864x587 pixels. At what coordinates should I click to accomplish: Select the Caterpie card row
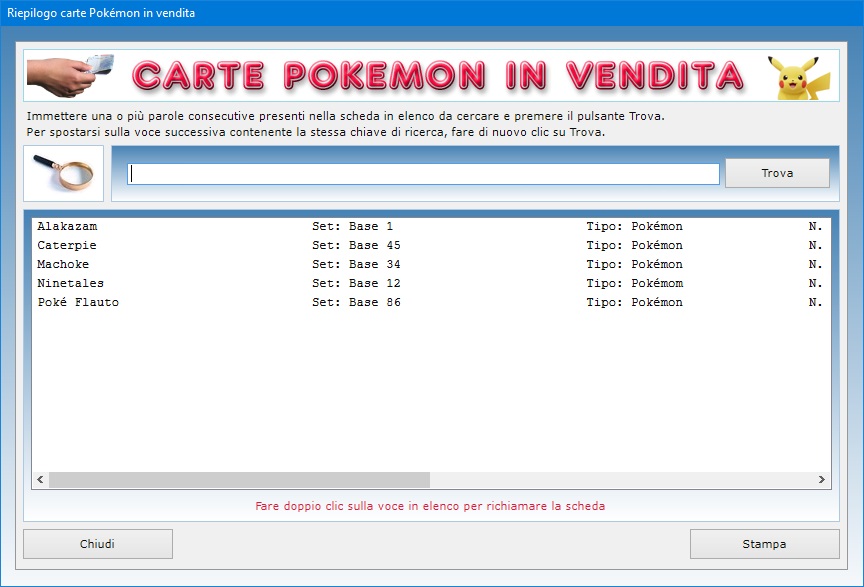click(x=67, y=246)
